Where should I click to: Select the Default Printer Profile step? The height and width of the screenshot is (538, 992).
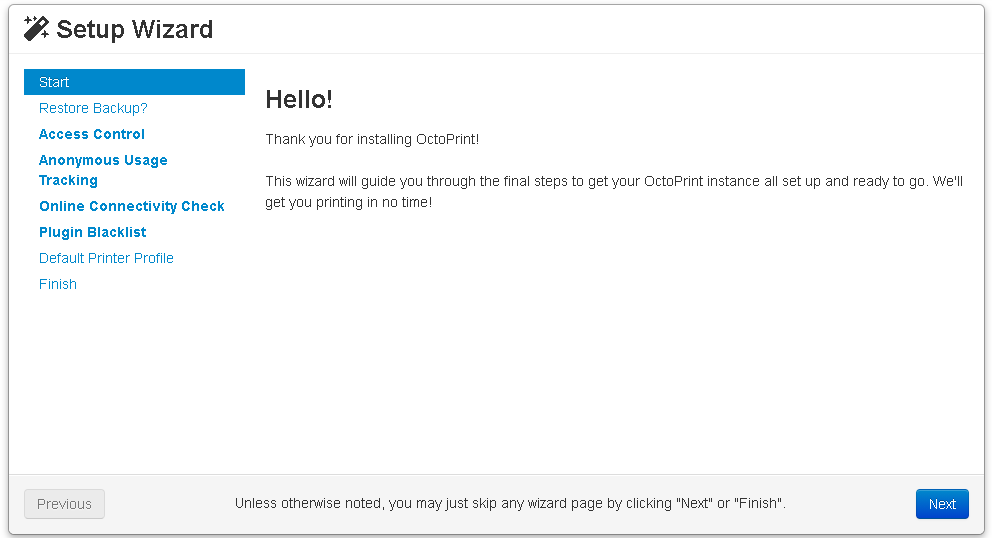click(x=106, y=258)
